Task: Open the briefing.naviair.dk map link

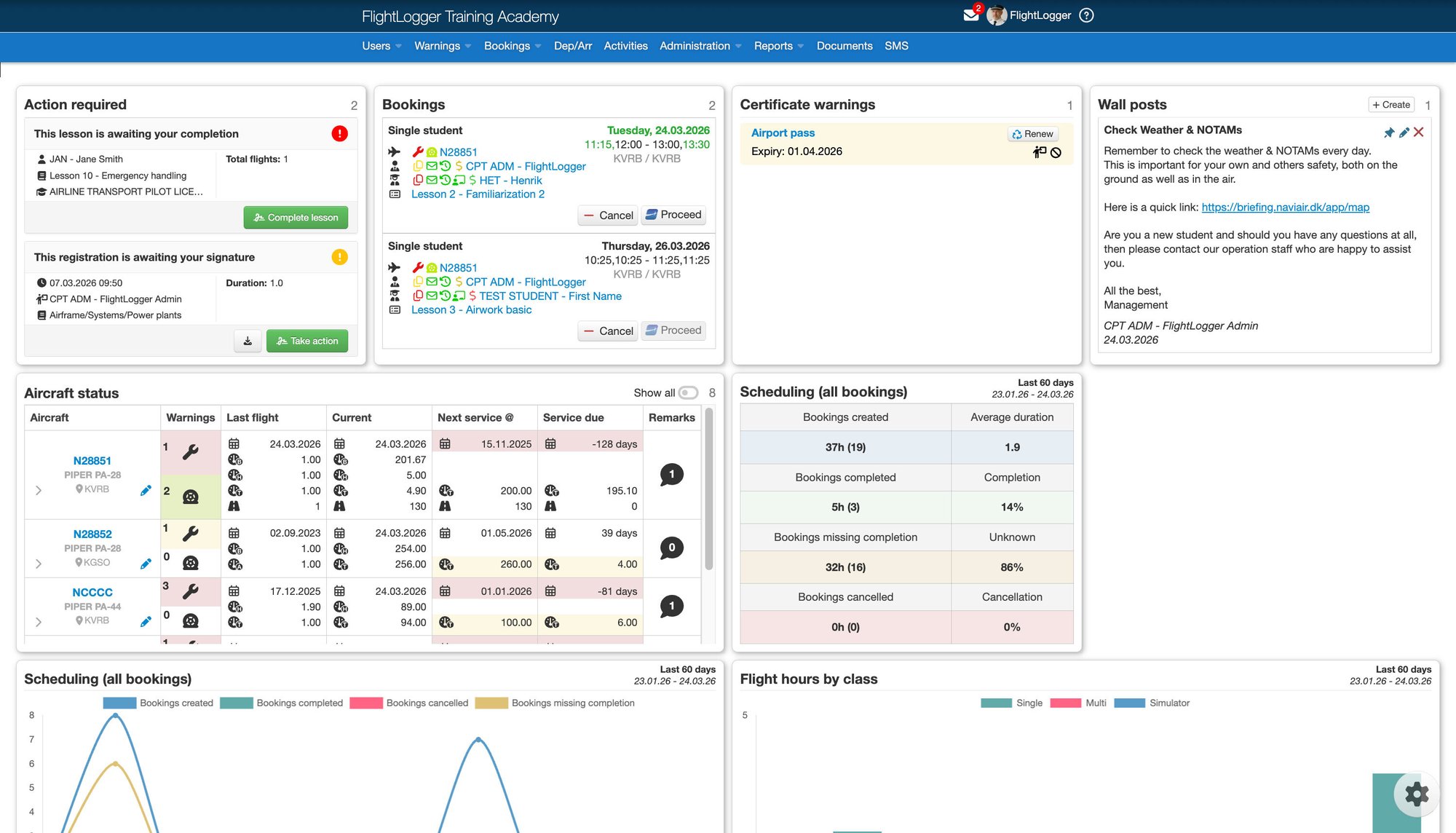Action: coord(1285,208)
